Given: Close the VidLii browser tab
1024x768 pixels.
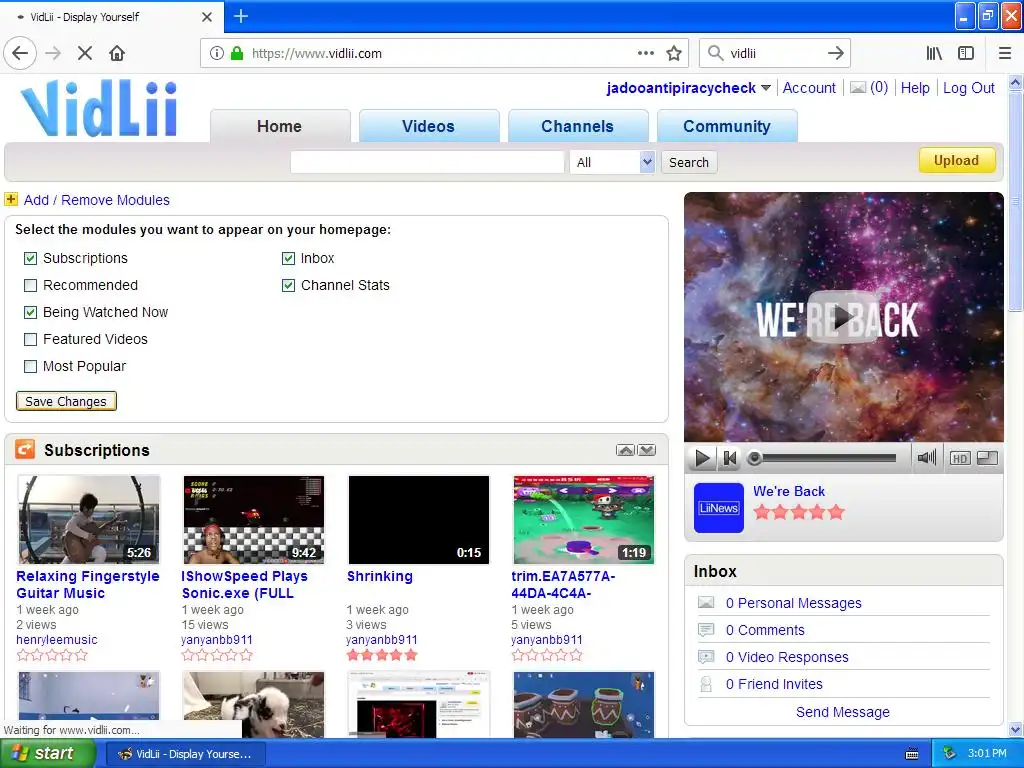Looking at the screenshot, I should click(x=207, y=17).
